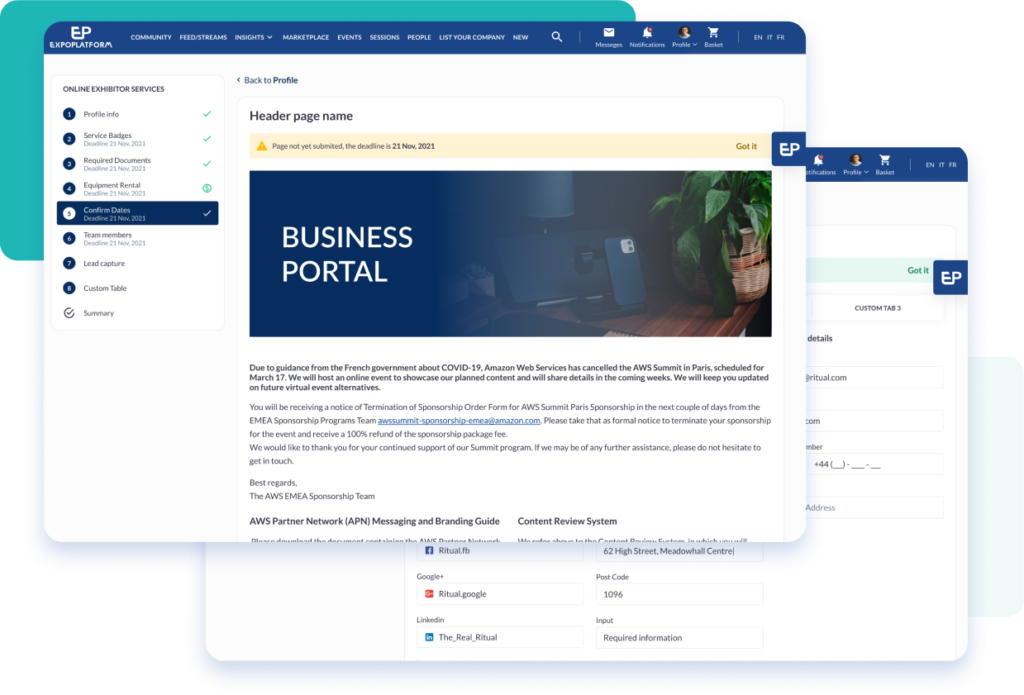Image resolution: width=1024 pixels, height=695 pixels.
Task: Select the Equipment Rental step
Action: point(137,188)
